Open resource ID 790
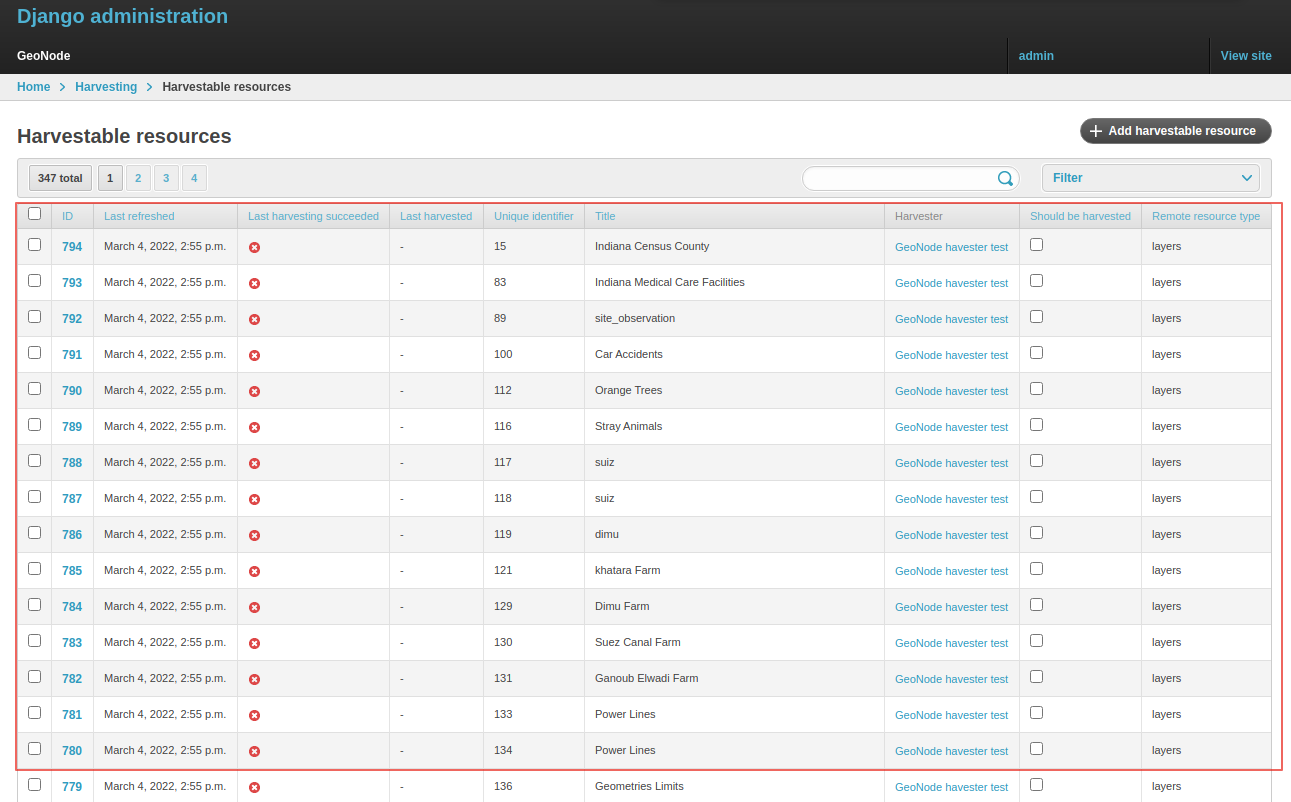Image resolution: width=1291 pixels, height=802 pixels. click(x=72, y=391)
